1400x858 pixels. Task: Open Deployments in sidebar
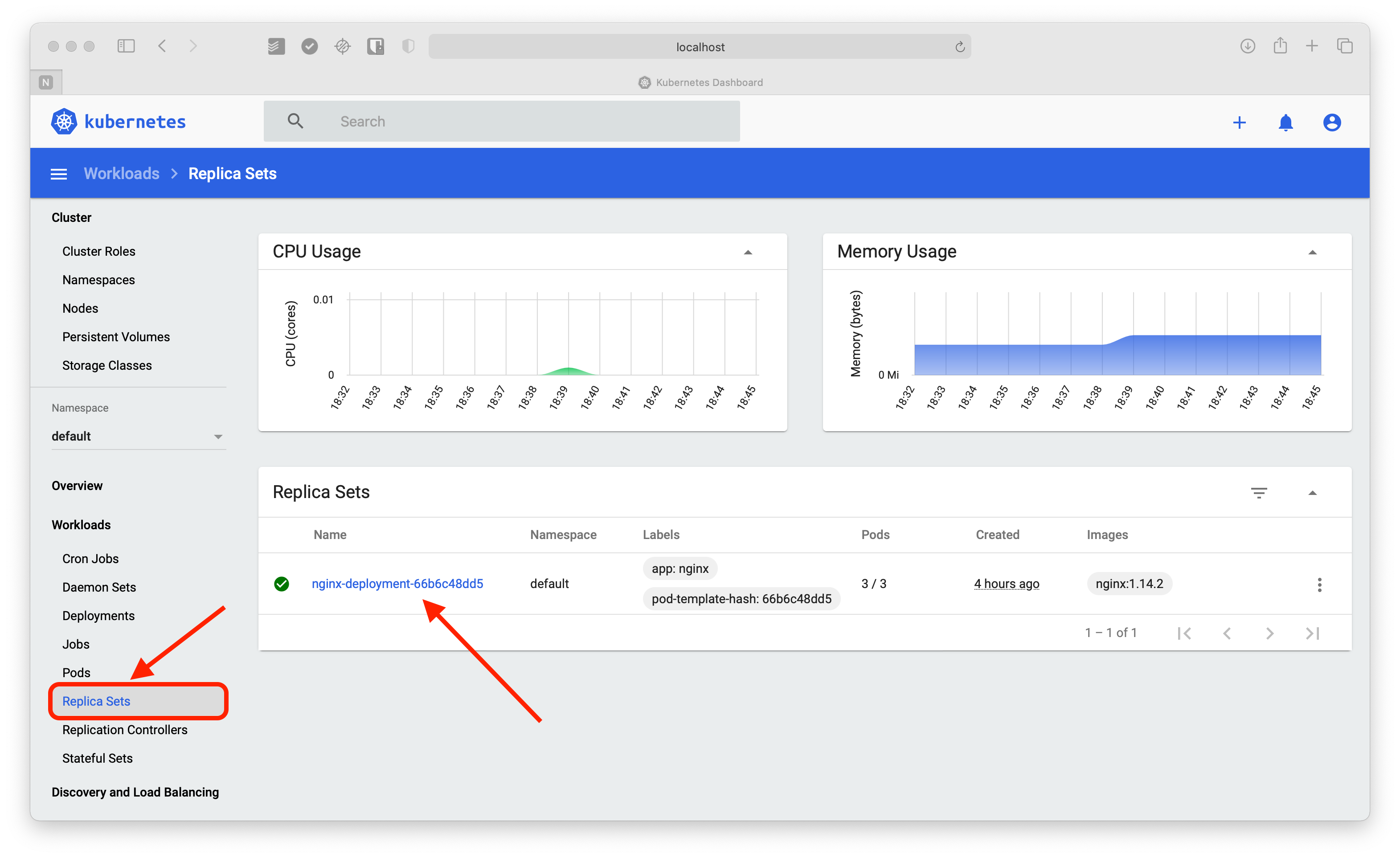pyautogui.click(x=98, y=615)
